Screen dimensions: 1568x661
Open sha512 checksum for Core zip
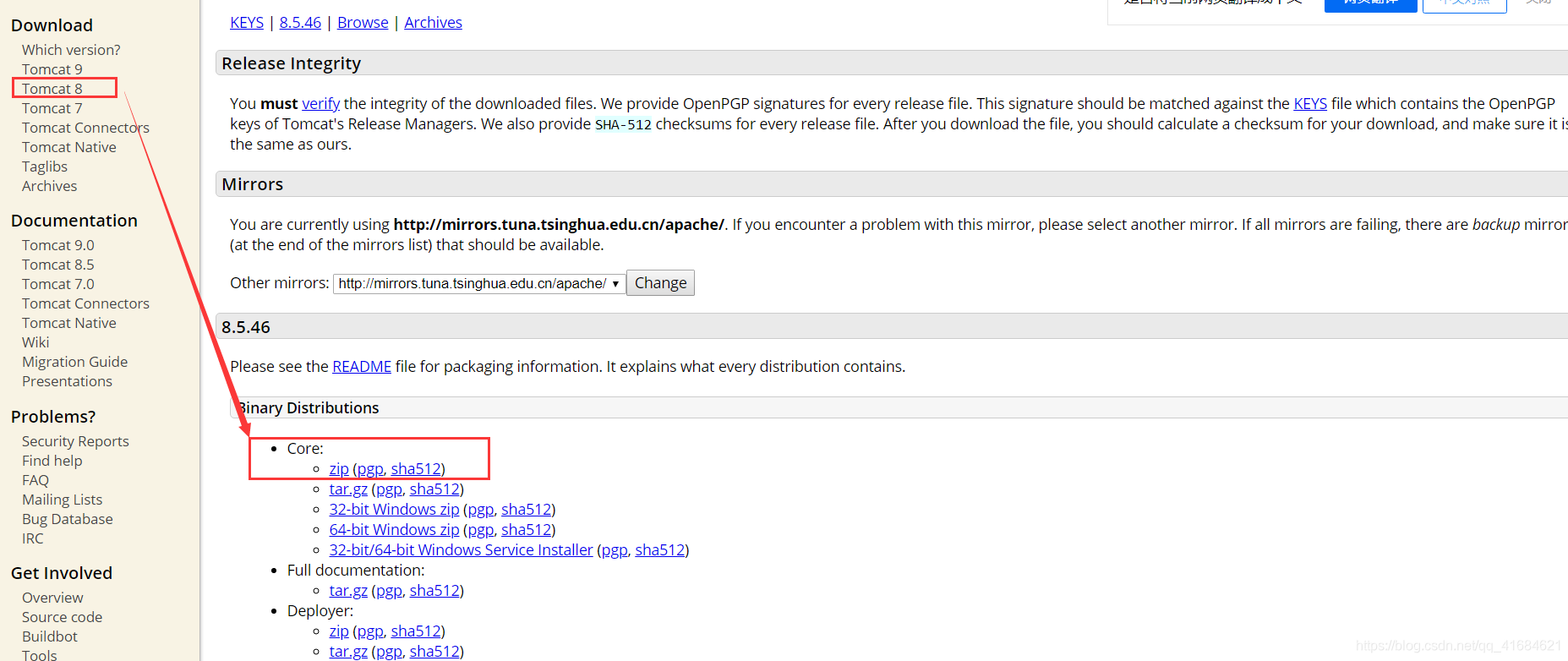416,469
